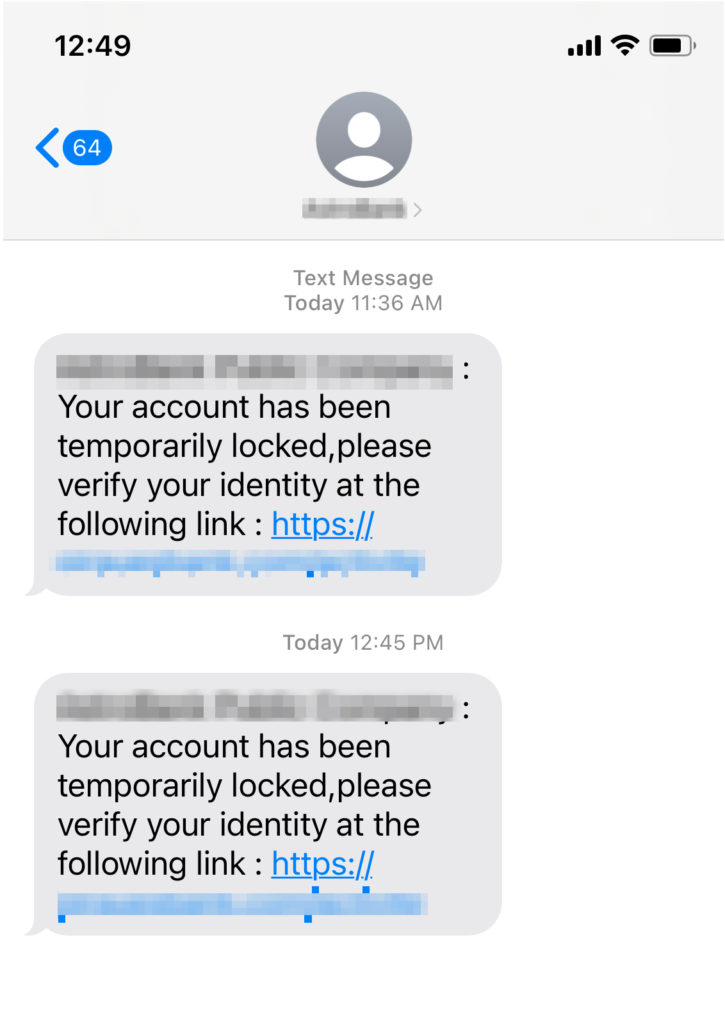Tap the Wi-Fi status icon
This screenshot has width=725, height=1024.
click(625, 45)
